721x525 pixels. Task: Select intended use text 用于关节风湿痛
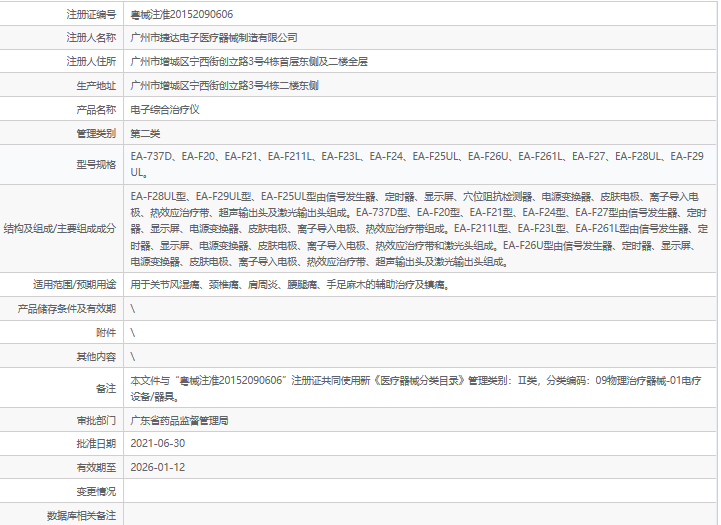coord(290,285)
